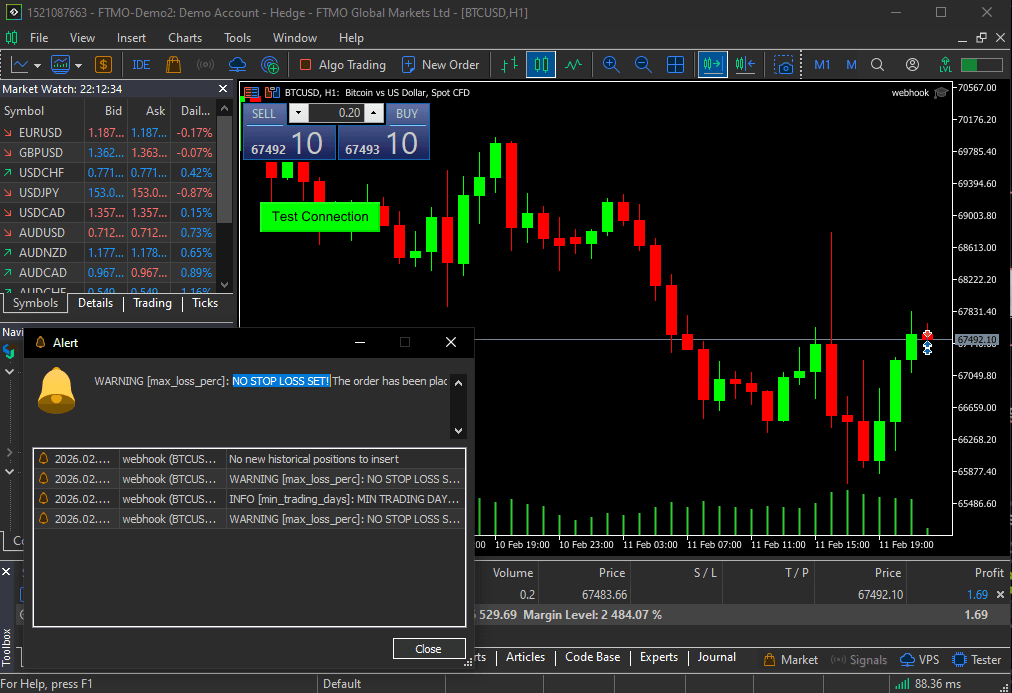The height and width of the screenshot is (693, 1012).
Task: Open the Charts menu
Action: click(x=185, y=38)
